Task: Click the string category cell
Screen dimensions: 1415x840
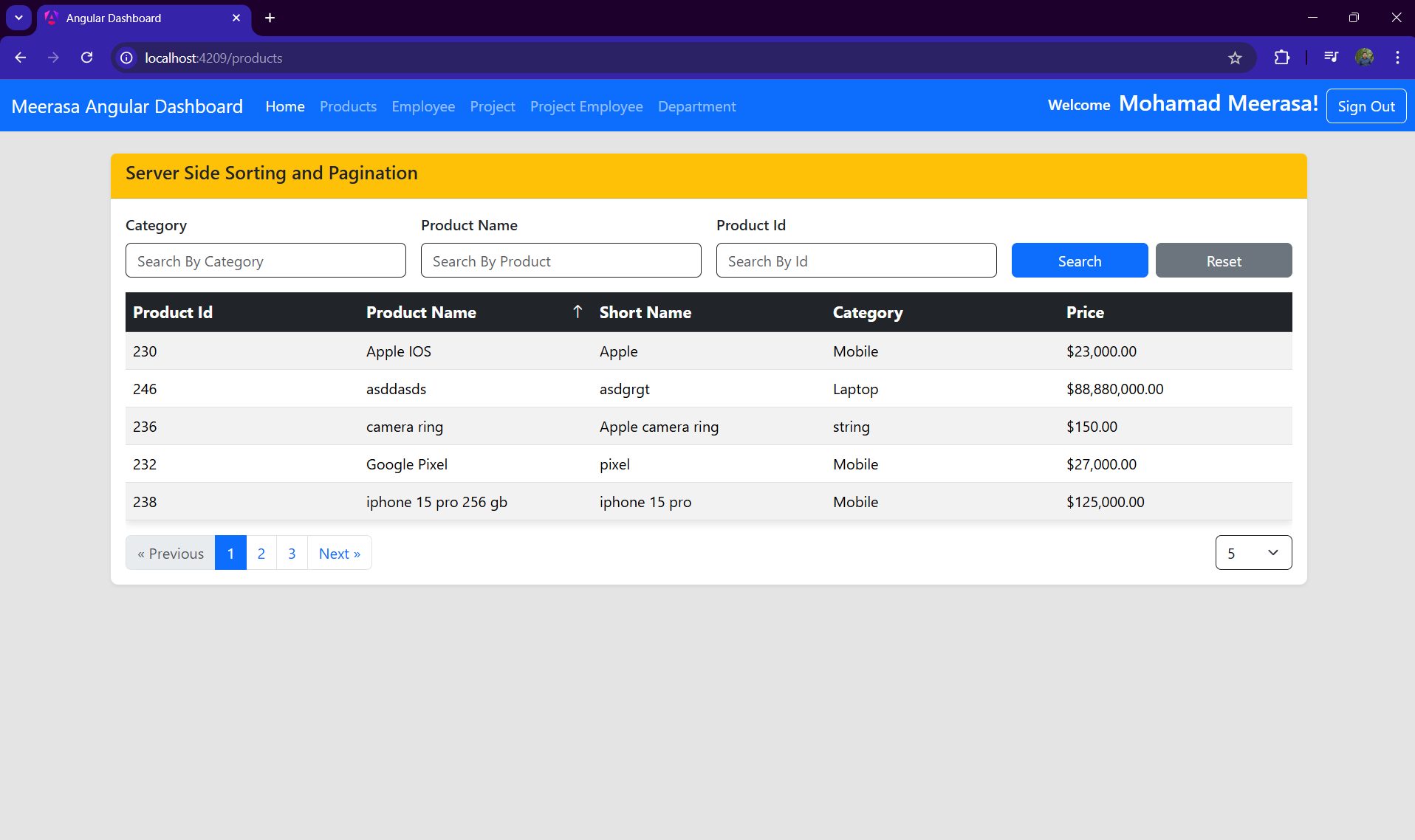Action: point(852,427)
